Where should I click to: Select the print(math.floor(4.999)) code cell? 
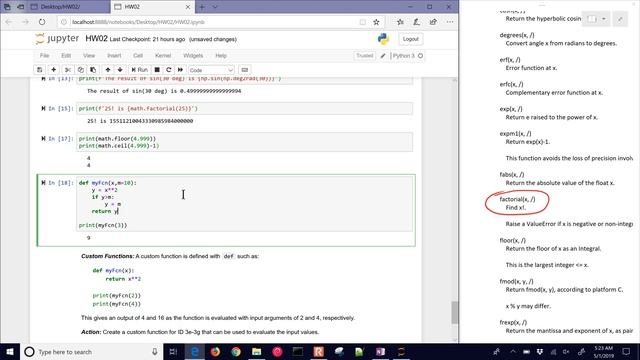tap(244, 142)
